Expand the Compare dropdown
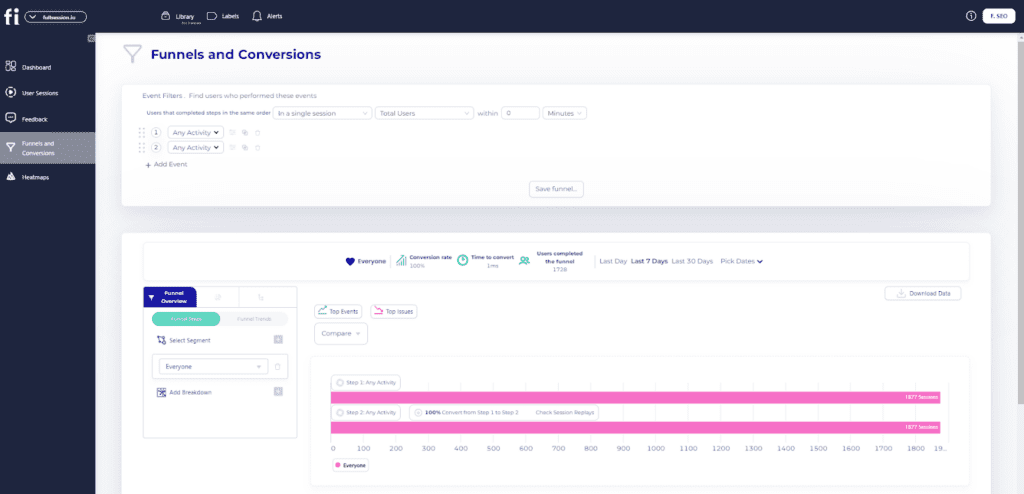This screenshot has width=1024, height=494. [341, 333]
